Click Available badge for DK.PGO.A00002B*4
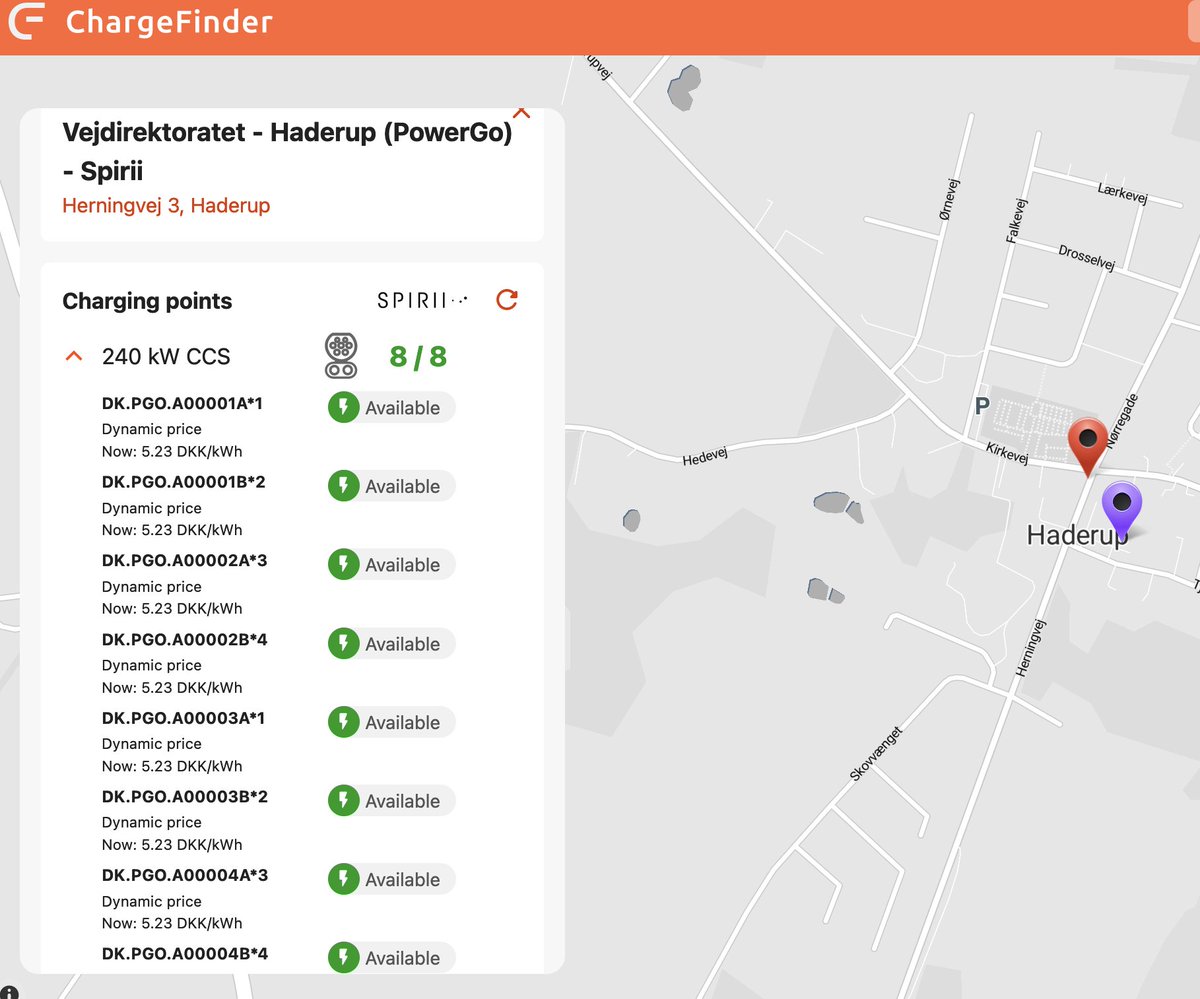The width and height of the screenshot is (1200, 999). coord(391,644)
